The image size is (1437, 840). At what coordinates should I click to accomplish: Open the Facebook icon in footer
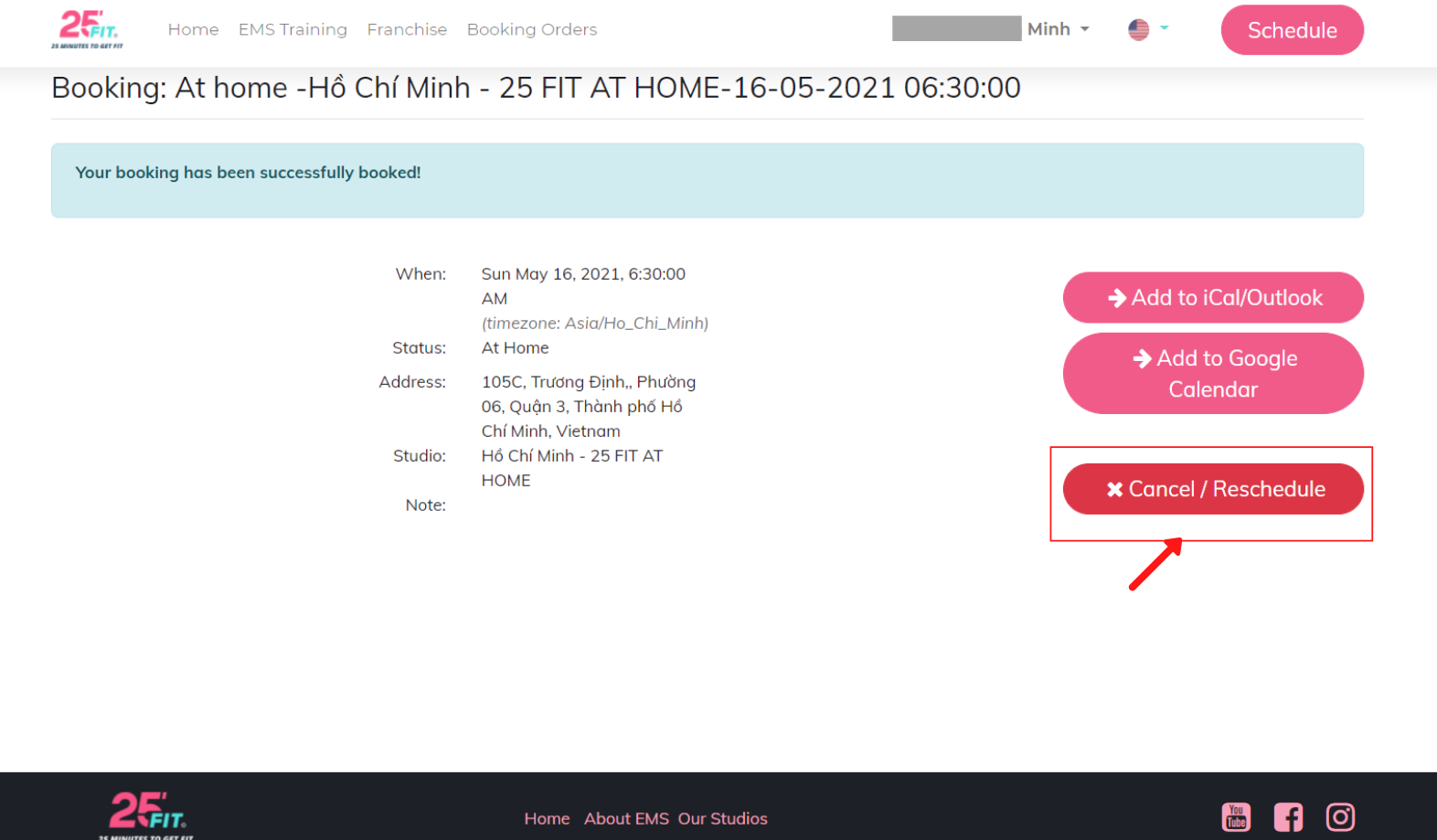click(1288, 817)
